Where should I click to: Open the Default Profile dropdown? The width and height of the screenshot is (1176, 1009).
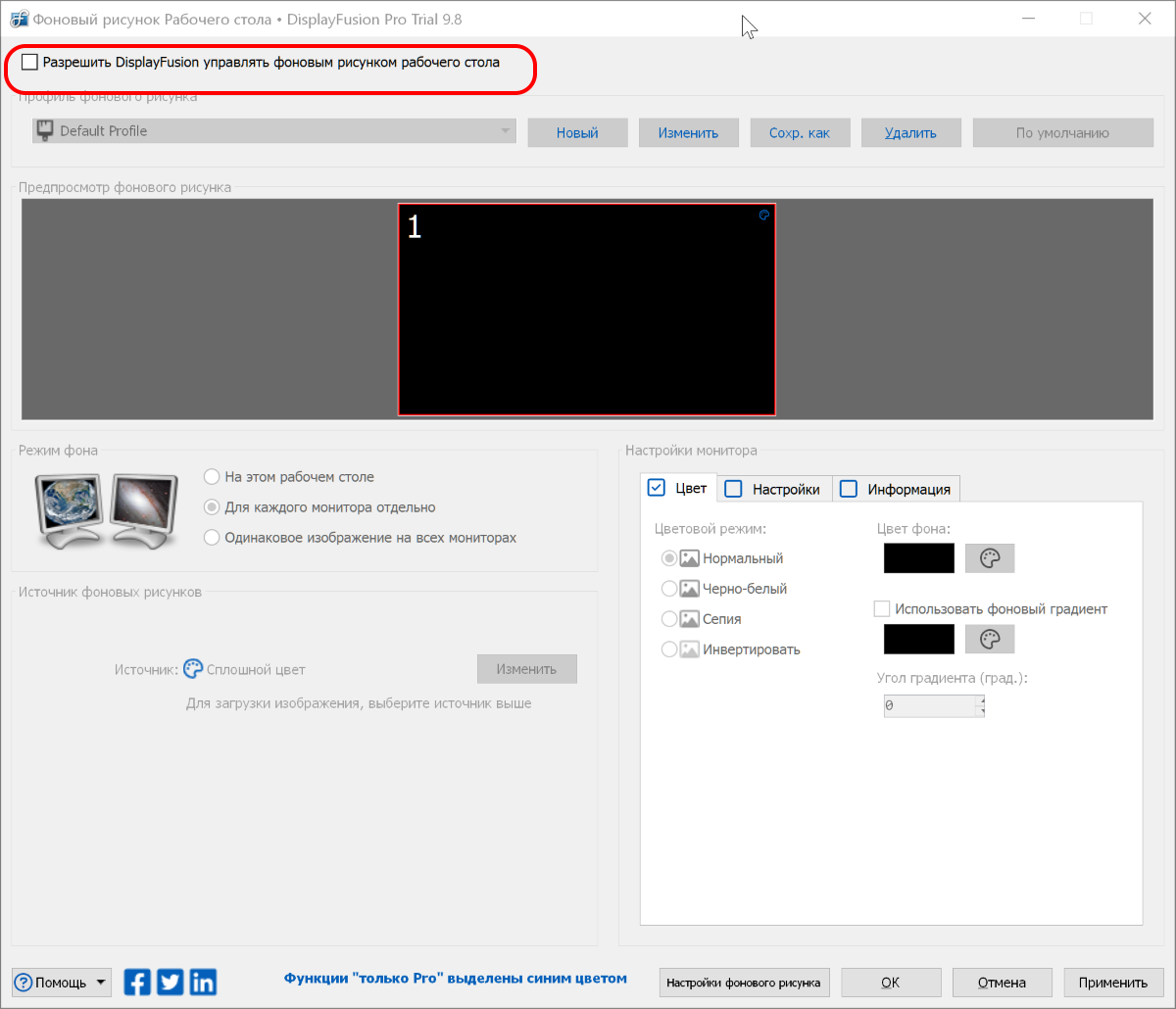coord(274,131)
